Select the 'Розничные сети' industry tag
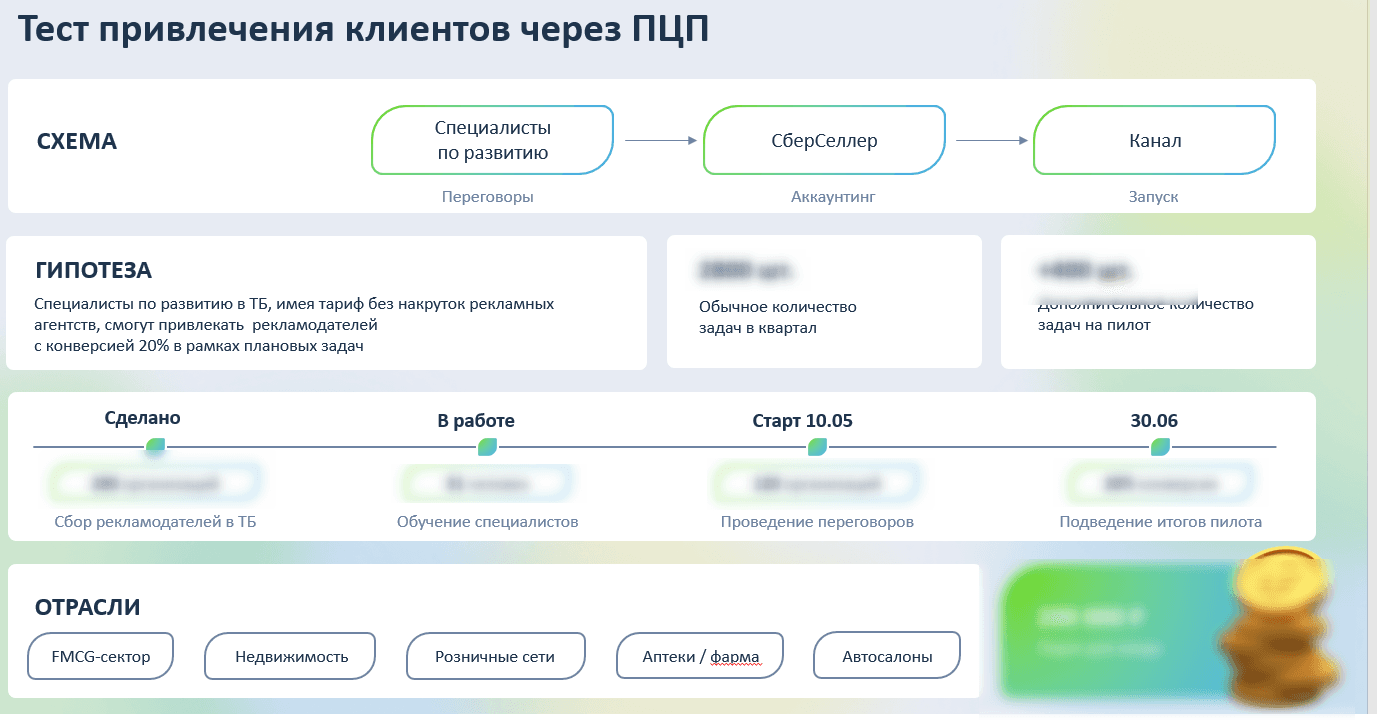1377x725 pixels. (495, 656)
